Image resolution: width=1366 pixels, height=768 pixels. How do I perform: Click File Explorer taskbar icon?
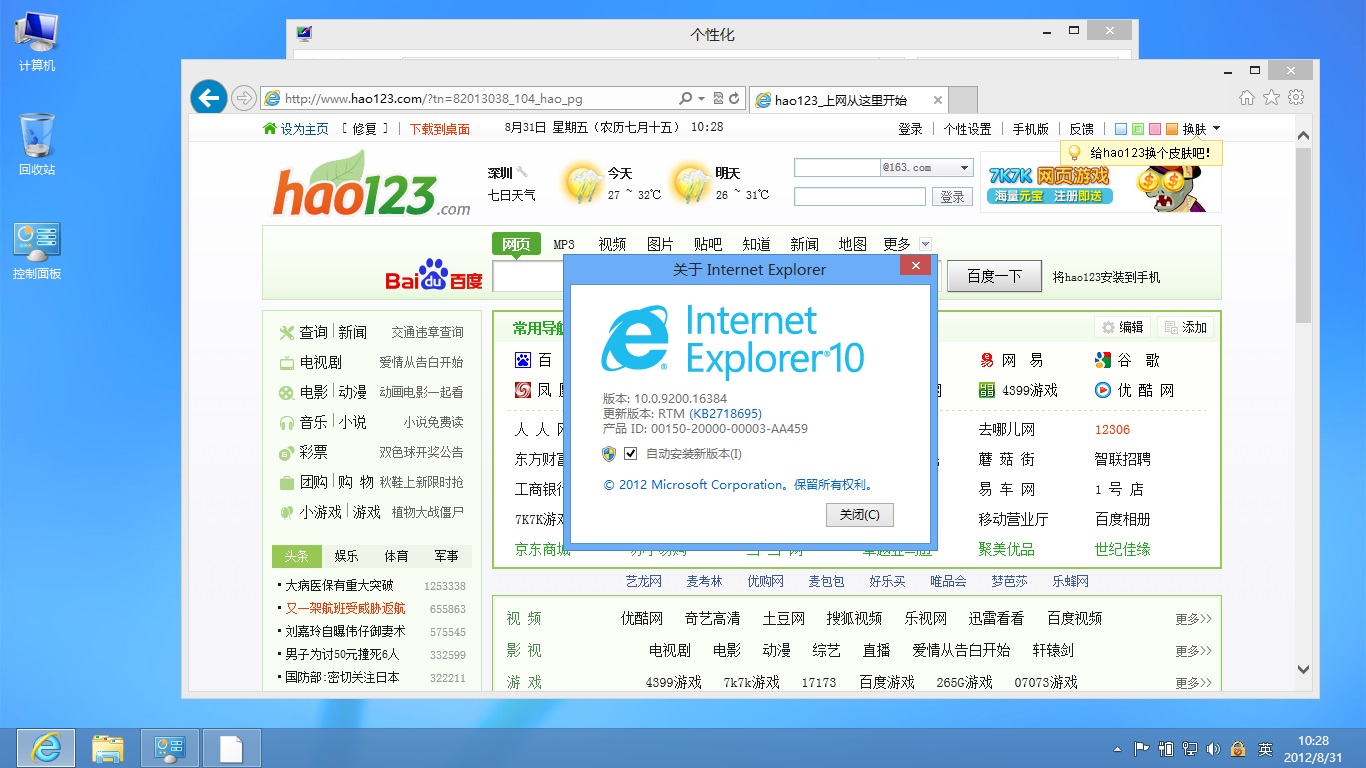point(108,748)
